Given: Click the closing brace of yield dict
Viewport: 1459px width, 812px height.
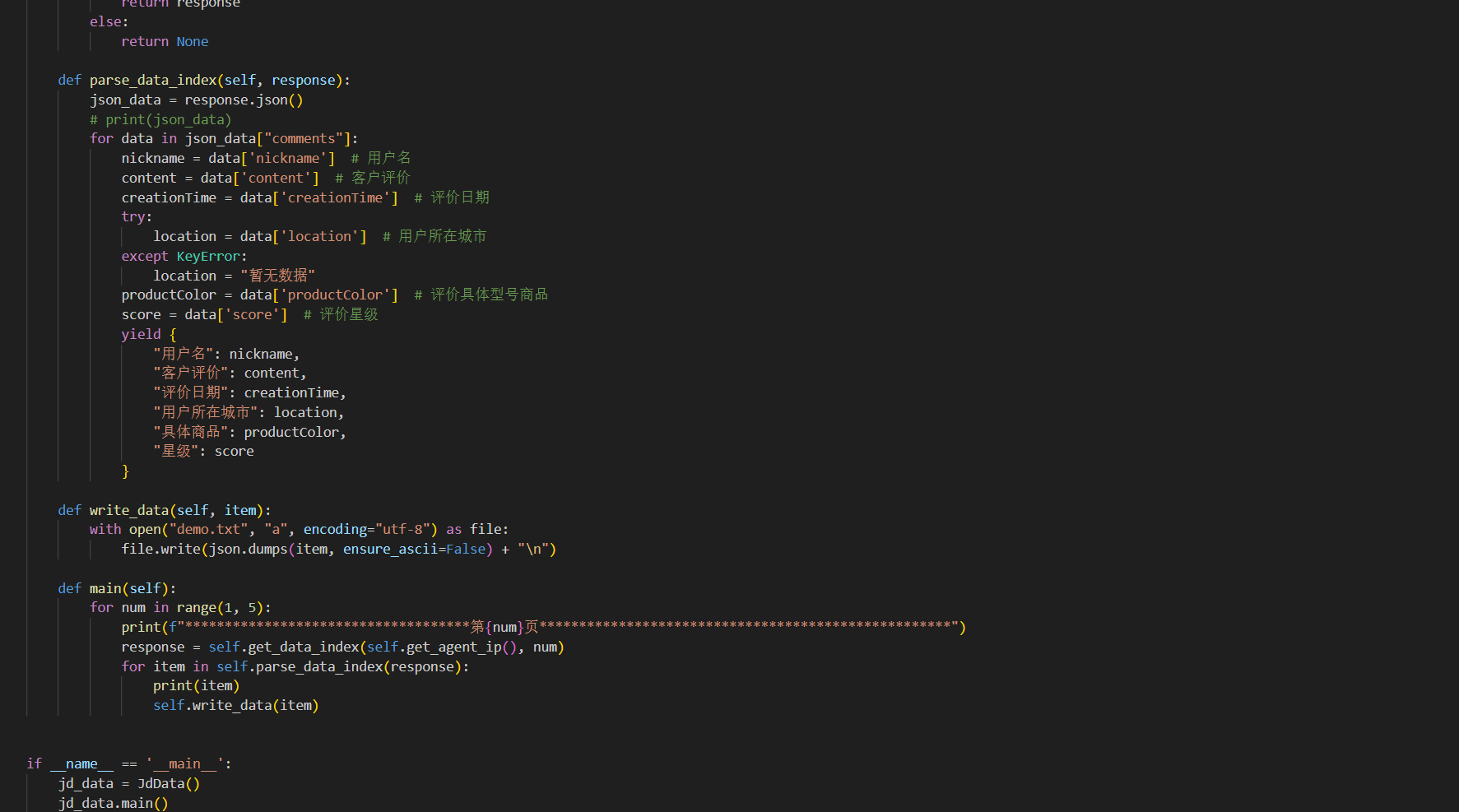Looking at the screenshot, I should click(125, 471).
